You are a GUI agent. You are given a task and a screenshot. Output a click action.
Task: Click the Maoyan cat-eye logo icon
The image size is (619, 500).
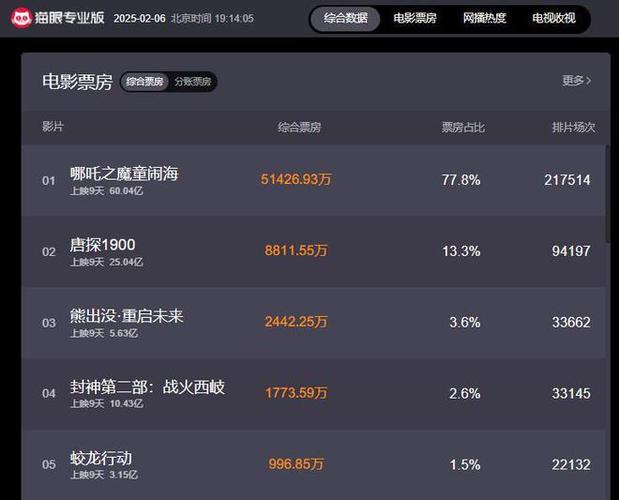tap(21, 18)
